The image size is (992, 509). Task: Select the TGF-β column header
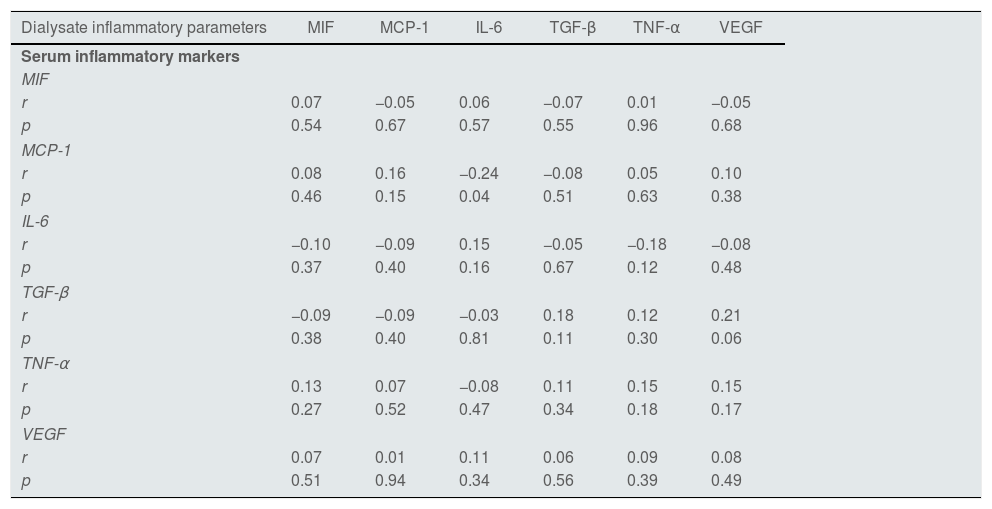click(572, 28)
